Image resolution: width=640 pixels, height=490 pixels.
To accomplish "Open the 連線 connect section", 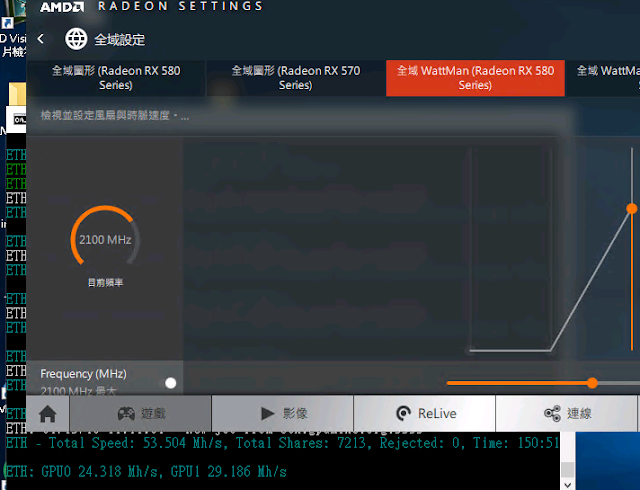I will (567, 414).
